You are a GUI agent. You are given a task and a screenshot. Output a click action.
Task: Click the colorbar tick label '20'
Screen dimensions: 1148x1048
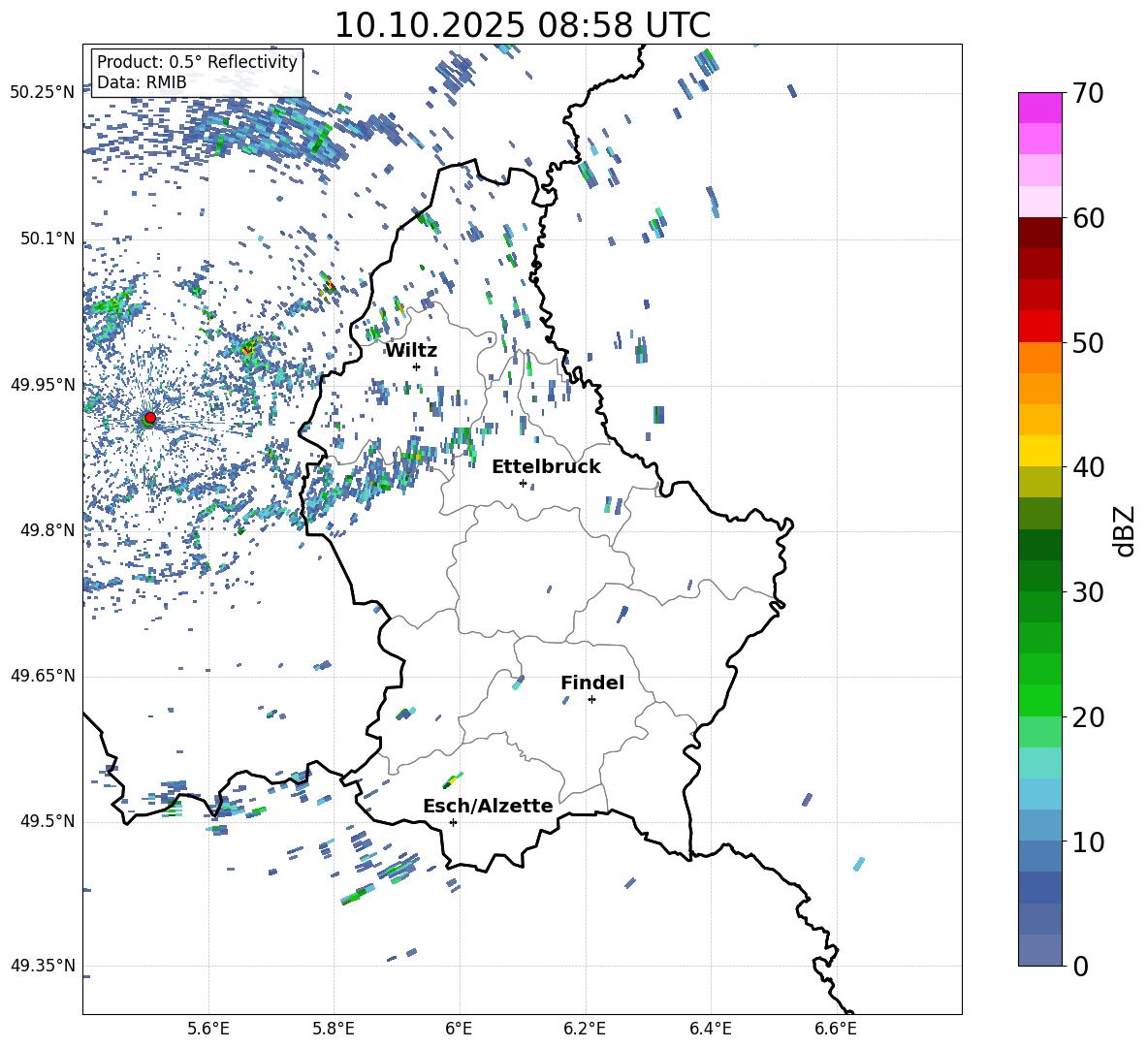[x=1088, y=717]
